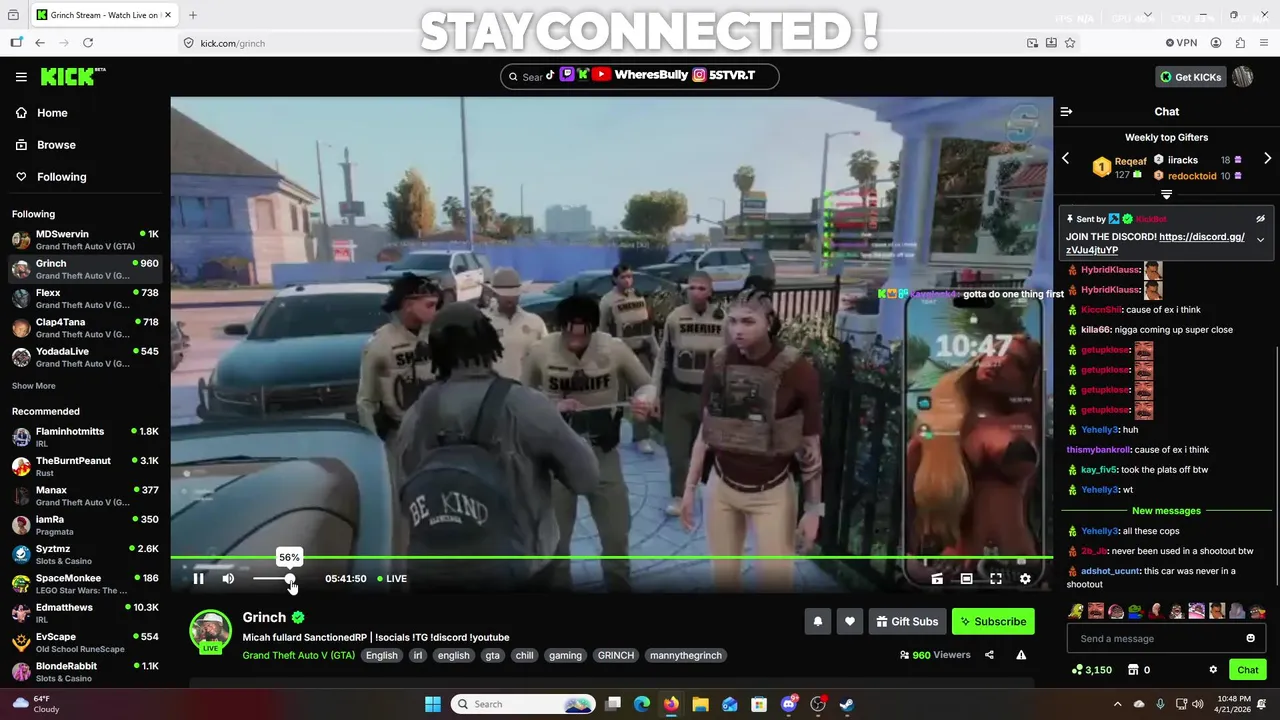Show next weekly top gifter
This screenshot has width=1280, height=720.
pos(1267,158)
